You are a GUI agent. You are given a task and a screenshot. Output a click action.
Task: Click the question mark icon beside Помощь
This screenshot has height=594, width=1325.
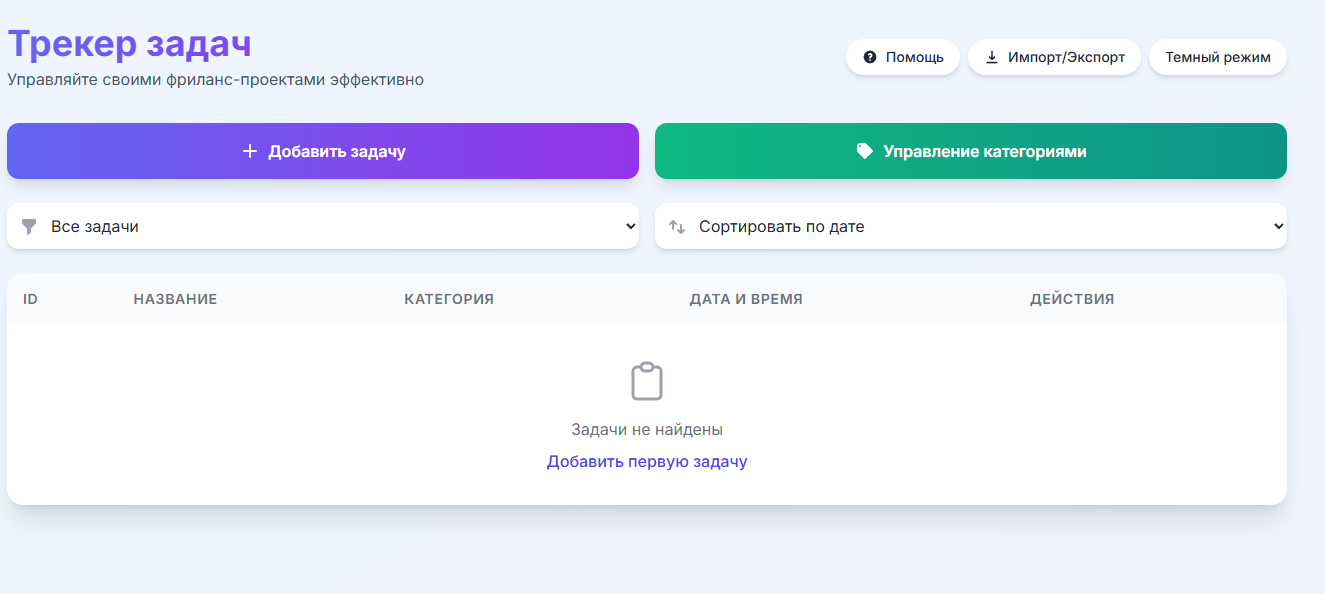click(870, 57)
